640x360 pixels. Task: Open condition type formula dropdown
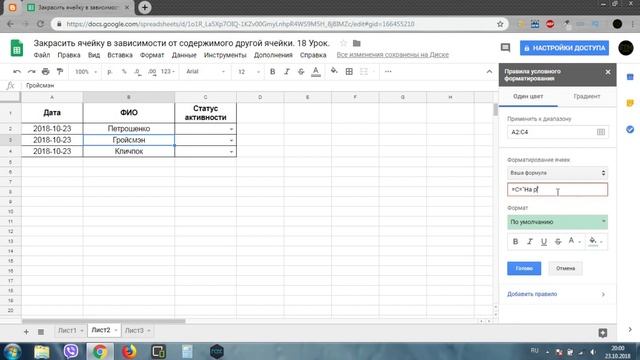click(x=557, y=173)
